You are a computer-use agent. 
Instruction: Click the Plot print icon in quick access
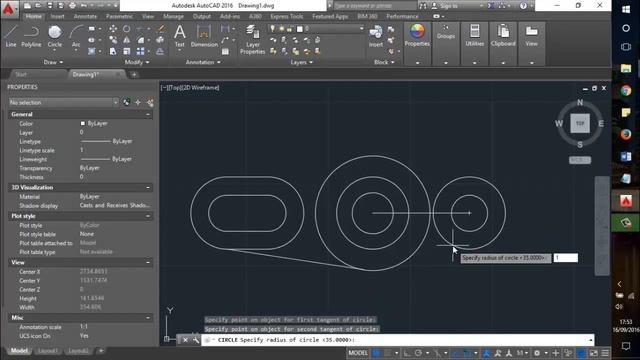72,6
